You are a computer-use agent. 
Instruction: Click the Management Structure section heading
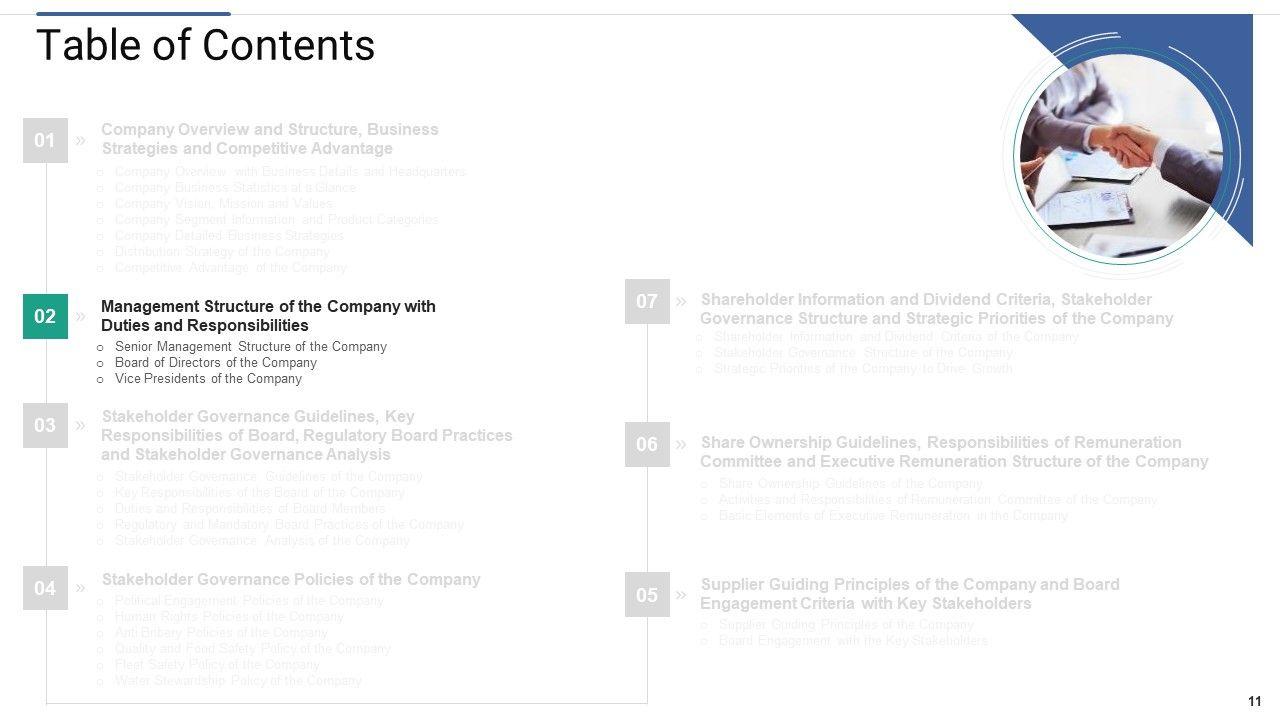click(x=268, y=316)
